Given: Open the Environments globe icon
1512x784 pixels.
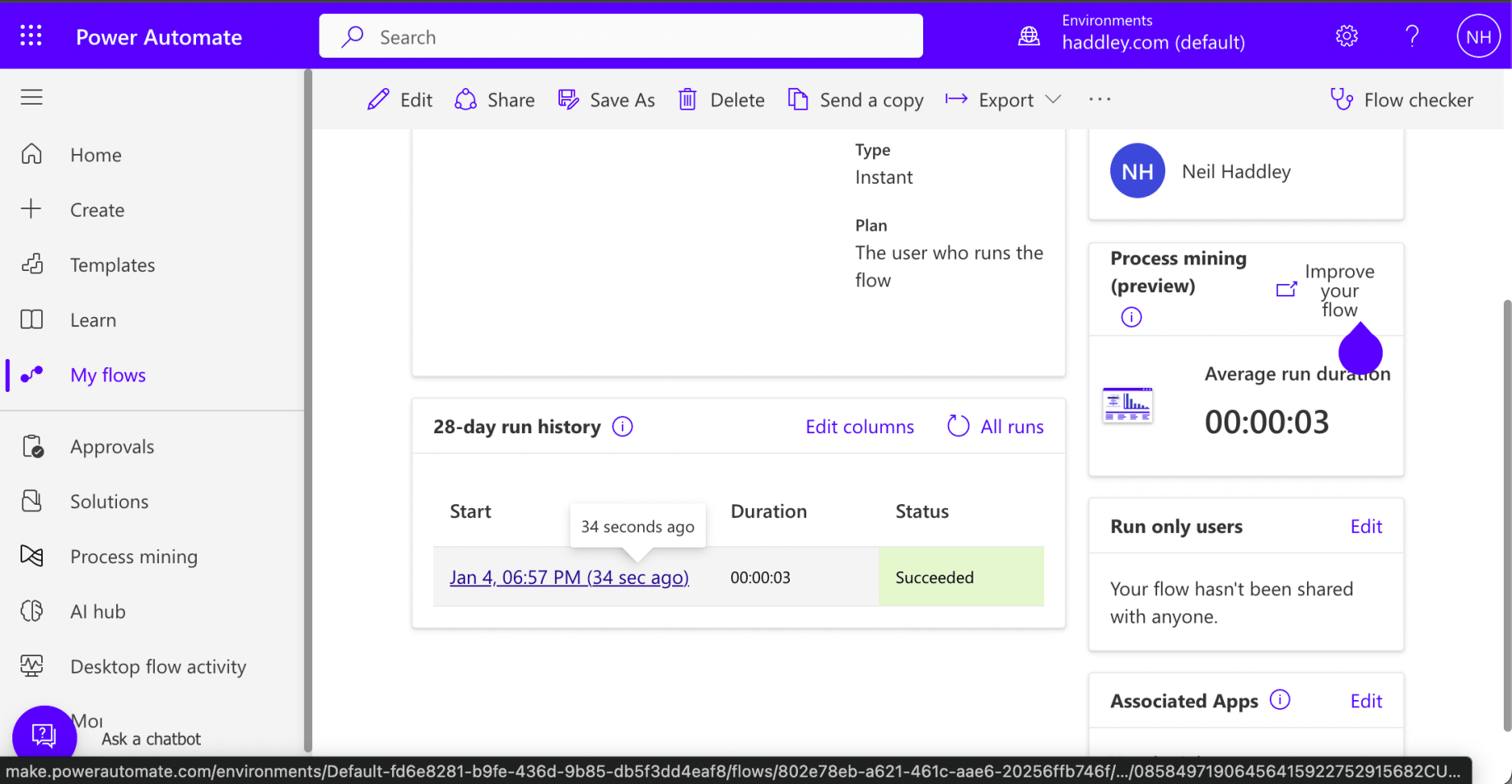Looking at the screenshot, I should [x=1029, y=35].
